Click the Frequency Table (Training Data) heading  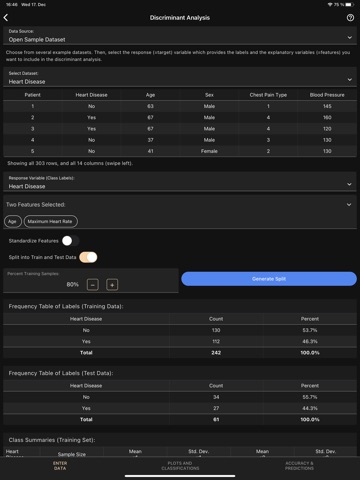(x=66, y=306)
